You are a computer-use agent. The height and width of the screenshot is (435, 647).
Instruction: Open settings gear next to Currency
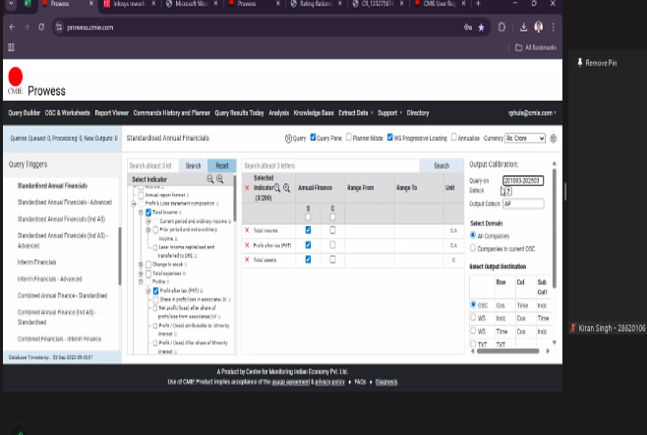point(553,138)
